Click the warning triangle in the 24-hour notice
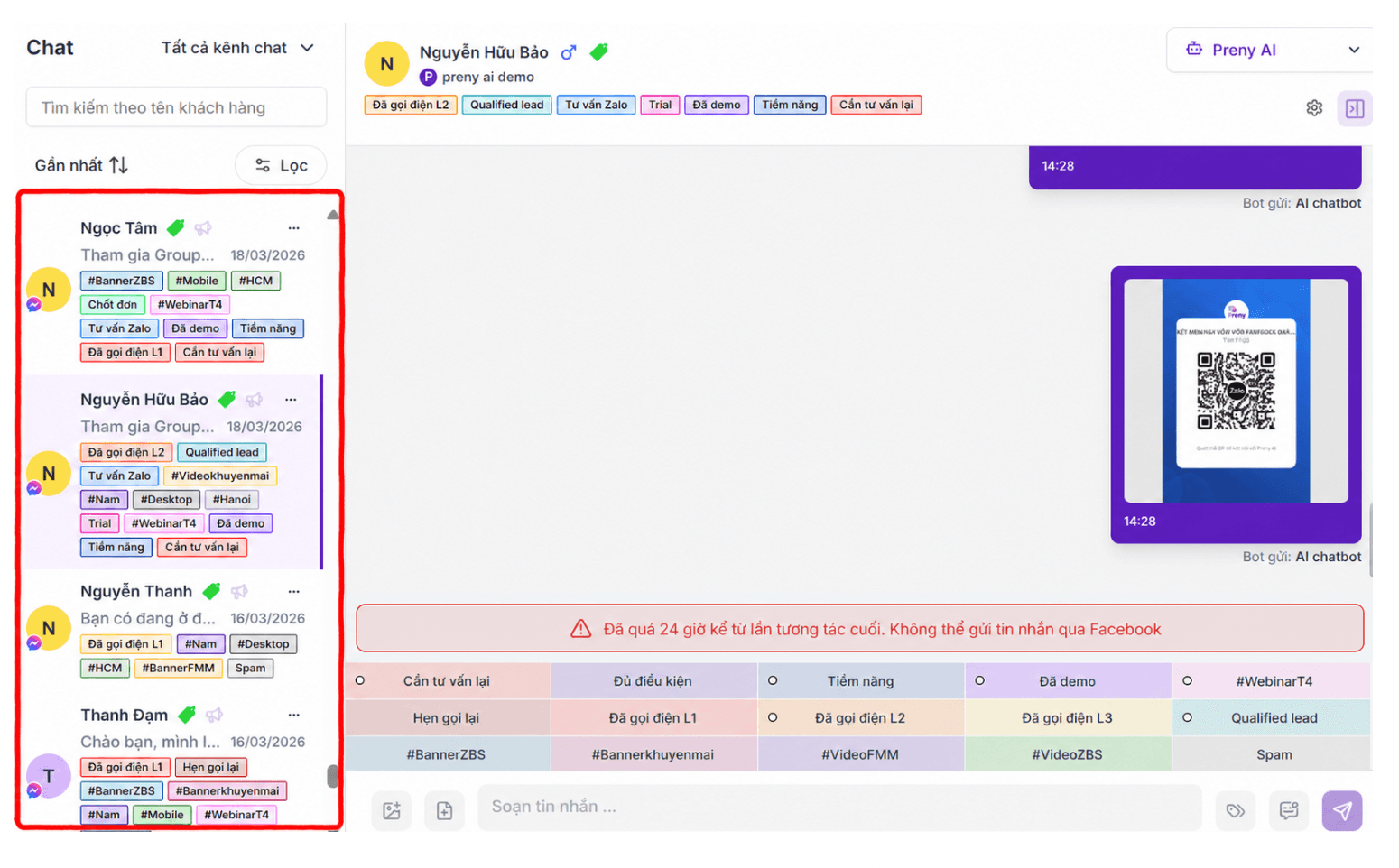 (581, 629)
